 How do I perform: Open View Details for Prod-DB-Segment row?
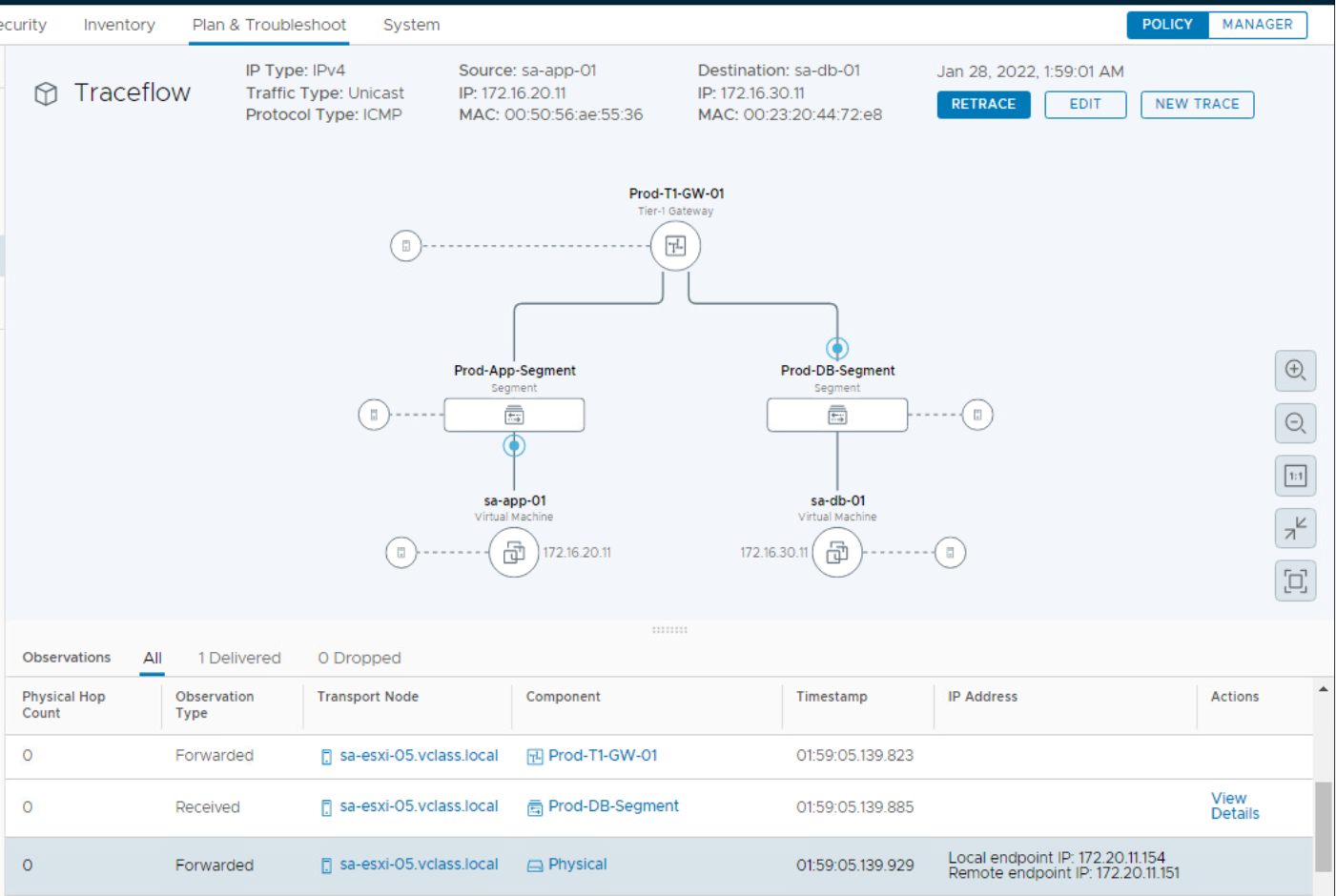[x=1235, y=805]
